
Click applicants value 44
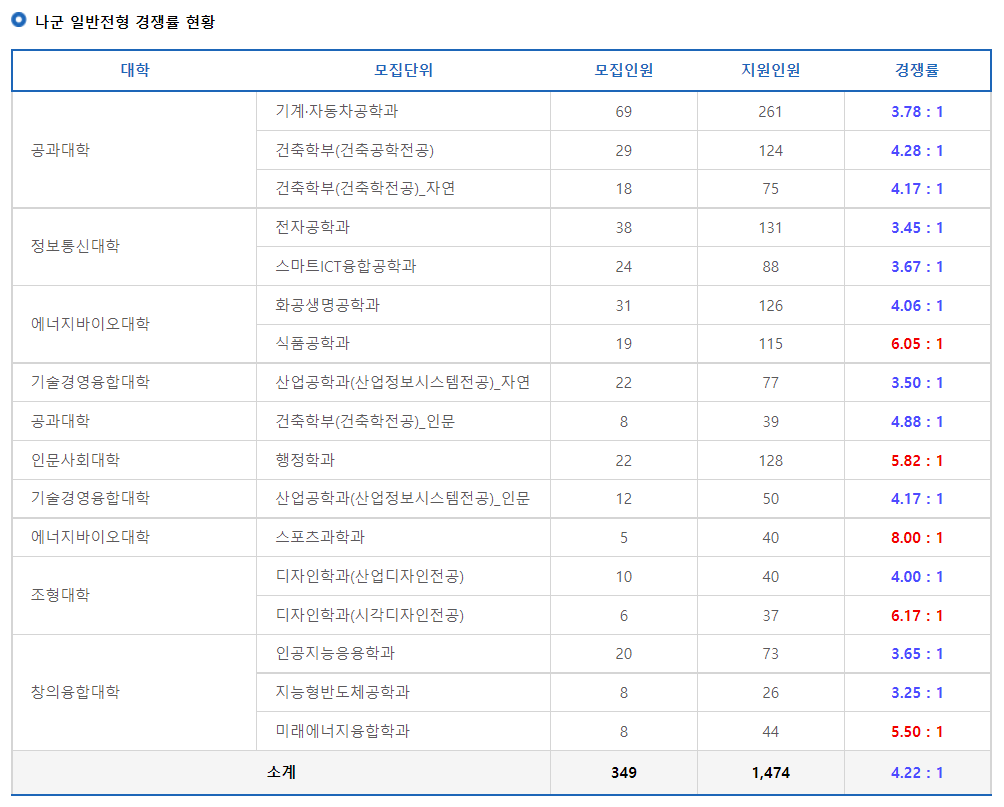point(770,731)
